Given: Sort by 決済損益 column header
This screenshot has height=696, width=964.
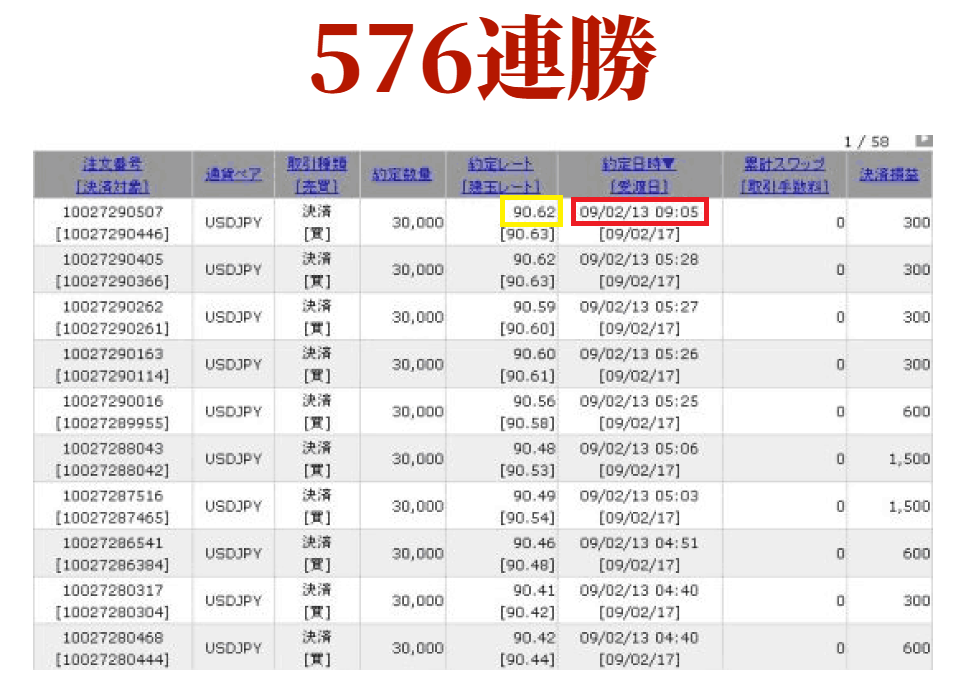Looking at the screenshot, I should click(889, 175).
